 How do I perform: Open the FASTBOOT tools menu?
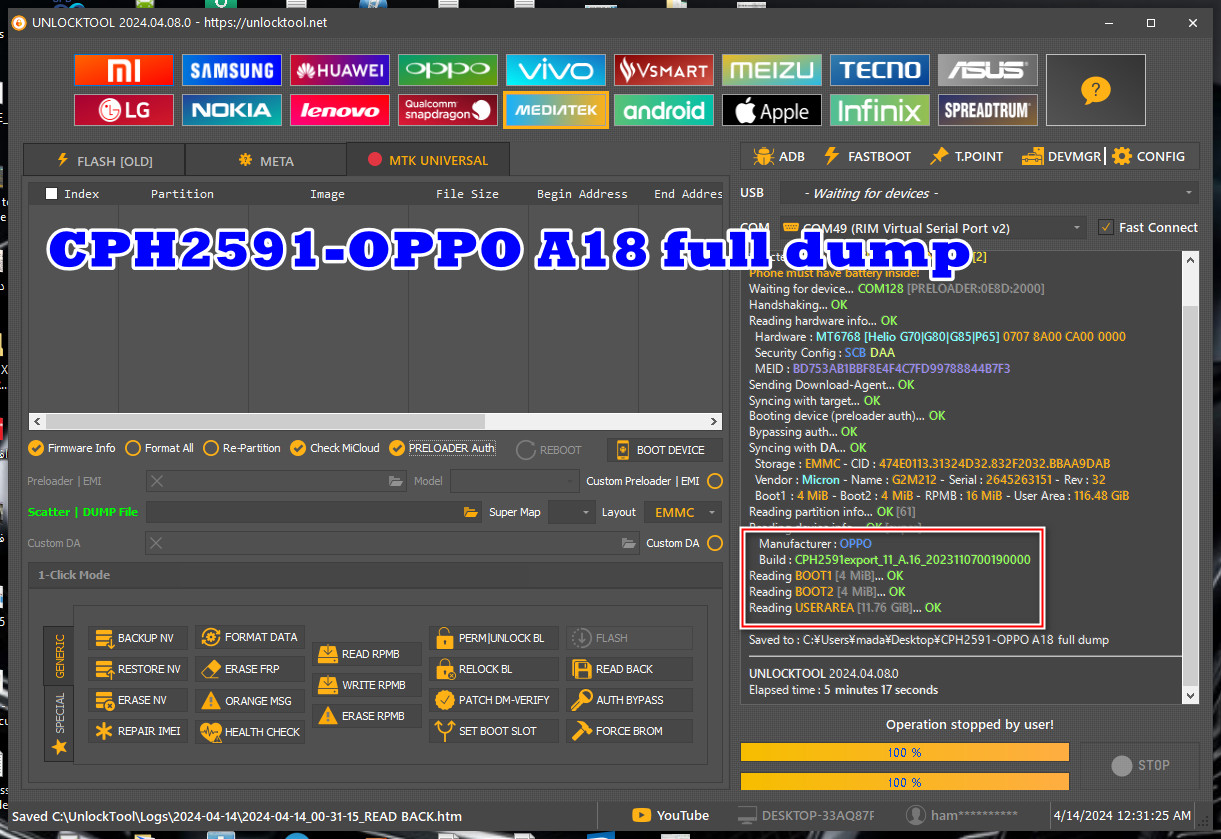coord(867,156)
